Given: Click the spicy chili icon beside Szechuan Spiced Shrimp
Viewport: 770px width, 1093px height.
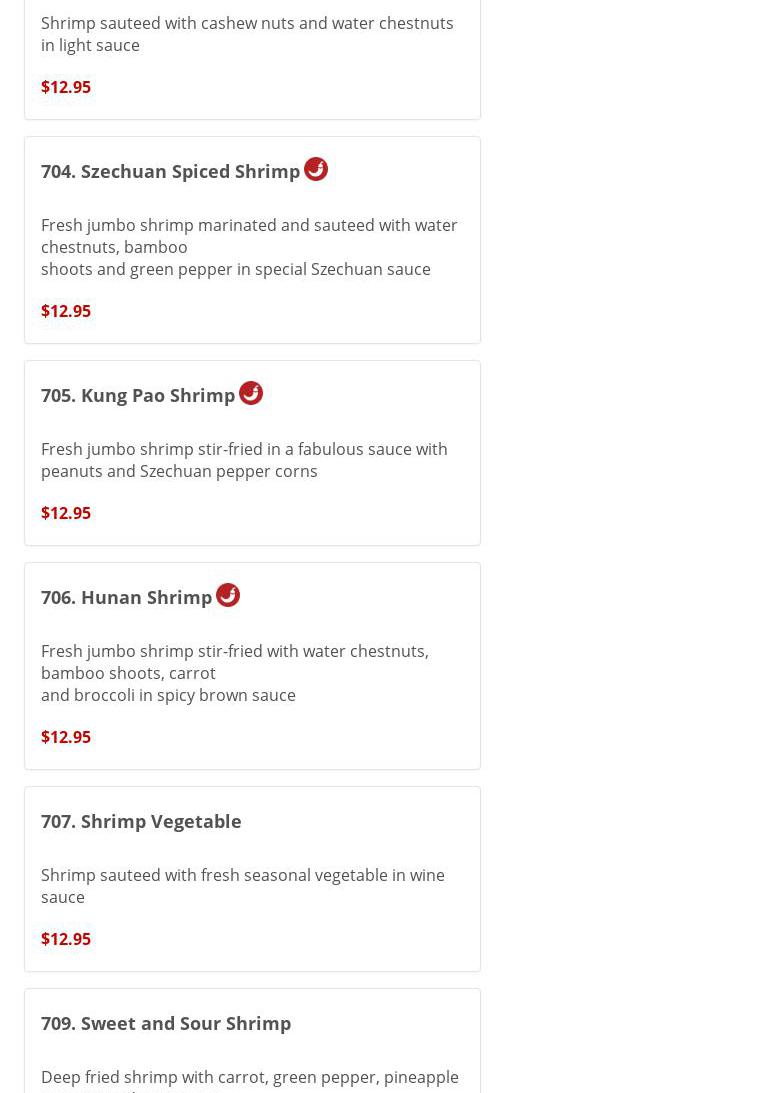Looking at the screenshot, I should [316, 169].
